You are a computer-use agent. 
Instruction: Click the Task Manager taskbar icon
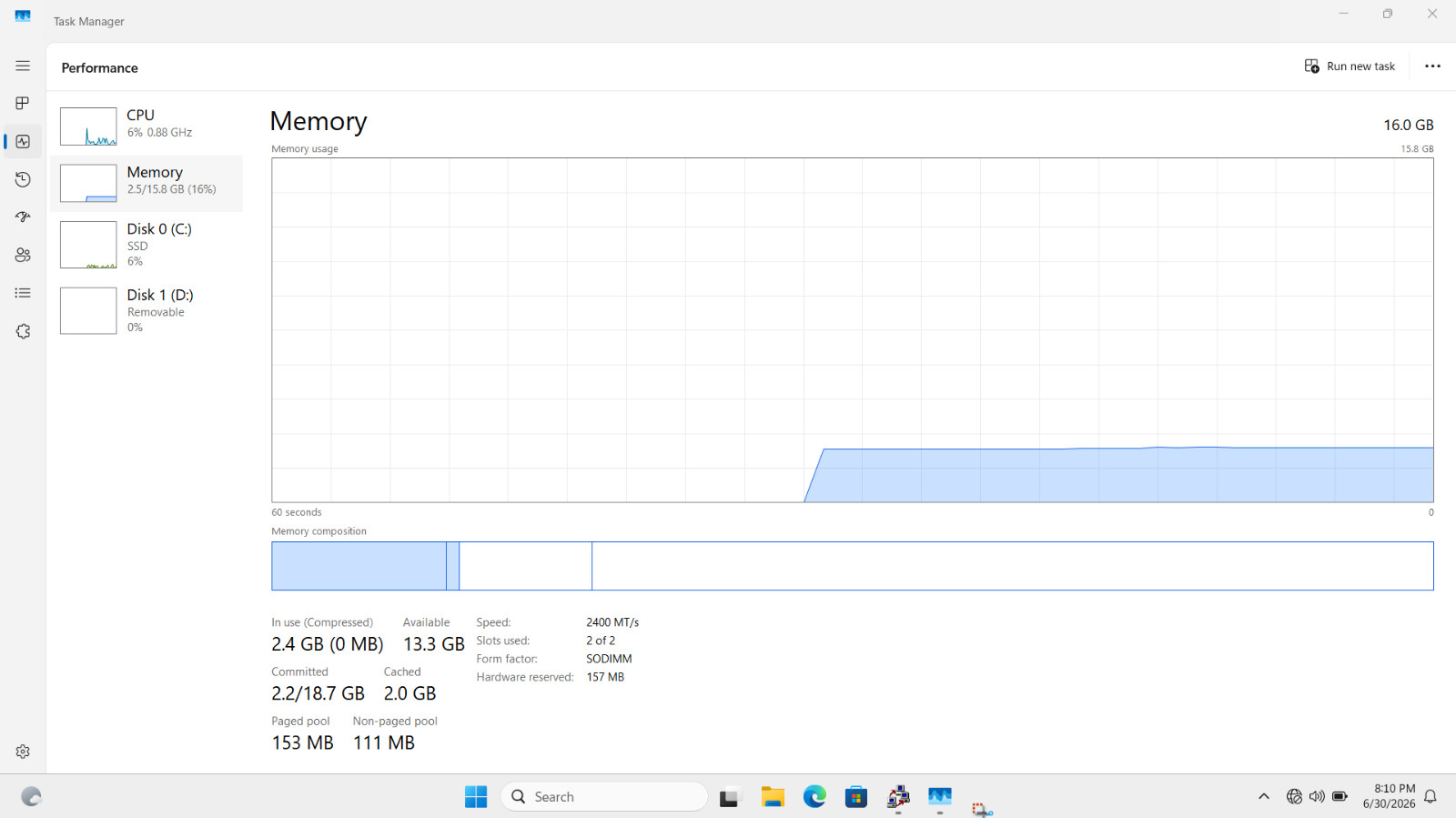[940, 797]
